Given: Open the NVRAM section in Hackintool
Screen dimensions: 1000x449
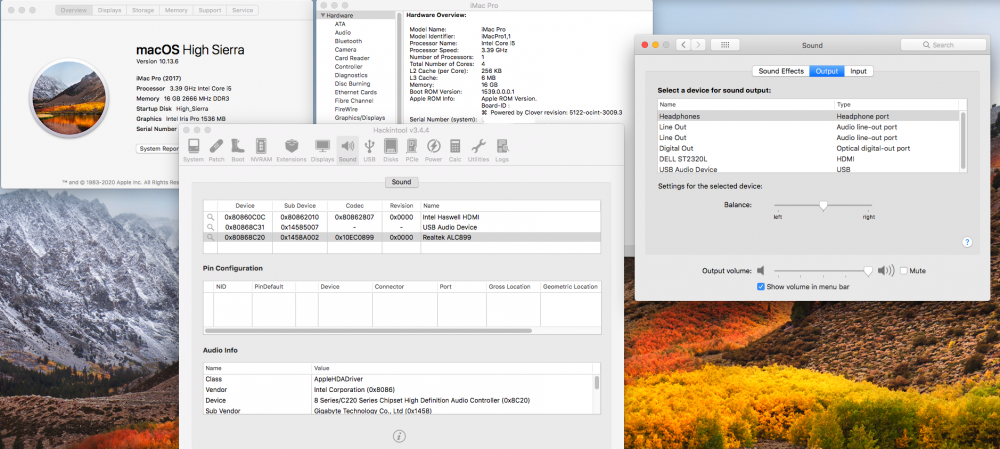Looking at the screenshot, I should 261,151.
